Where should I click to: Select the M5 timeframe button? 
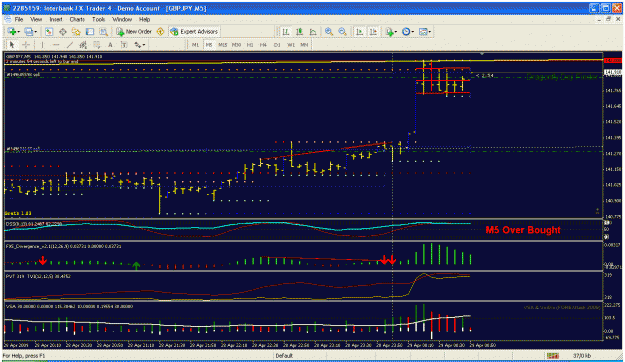[x=209, y=45]
